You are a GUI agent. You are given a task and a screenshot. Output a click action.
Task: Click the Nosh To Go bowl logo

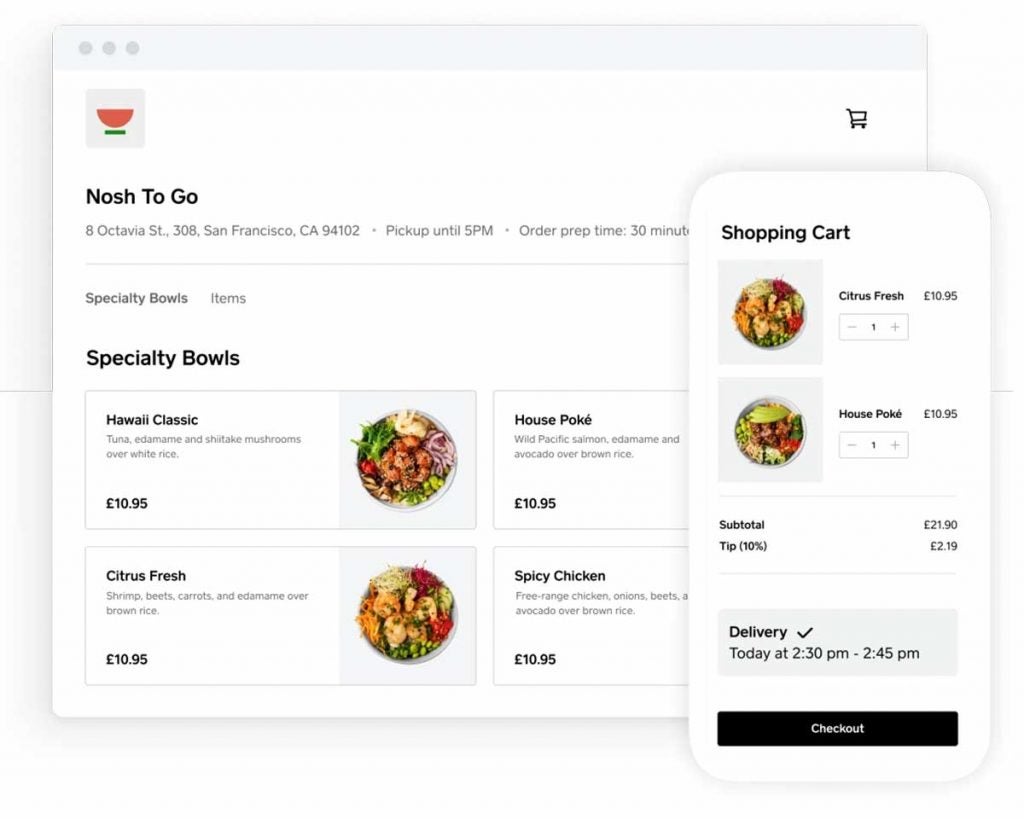click(x=115, y=118)
